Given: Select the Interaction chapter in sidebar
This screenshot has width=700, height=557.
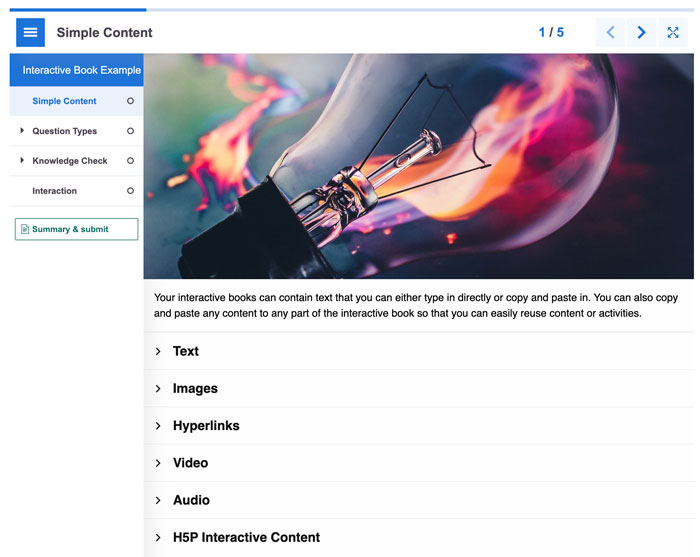Looking at the screenshot, I should pyautogui.click(x=55, y=191).
